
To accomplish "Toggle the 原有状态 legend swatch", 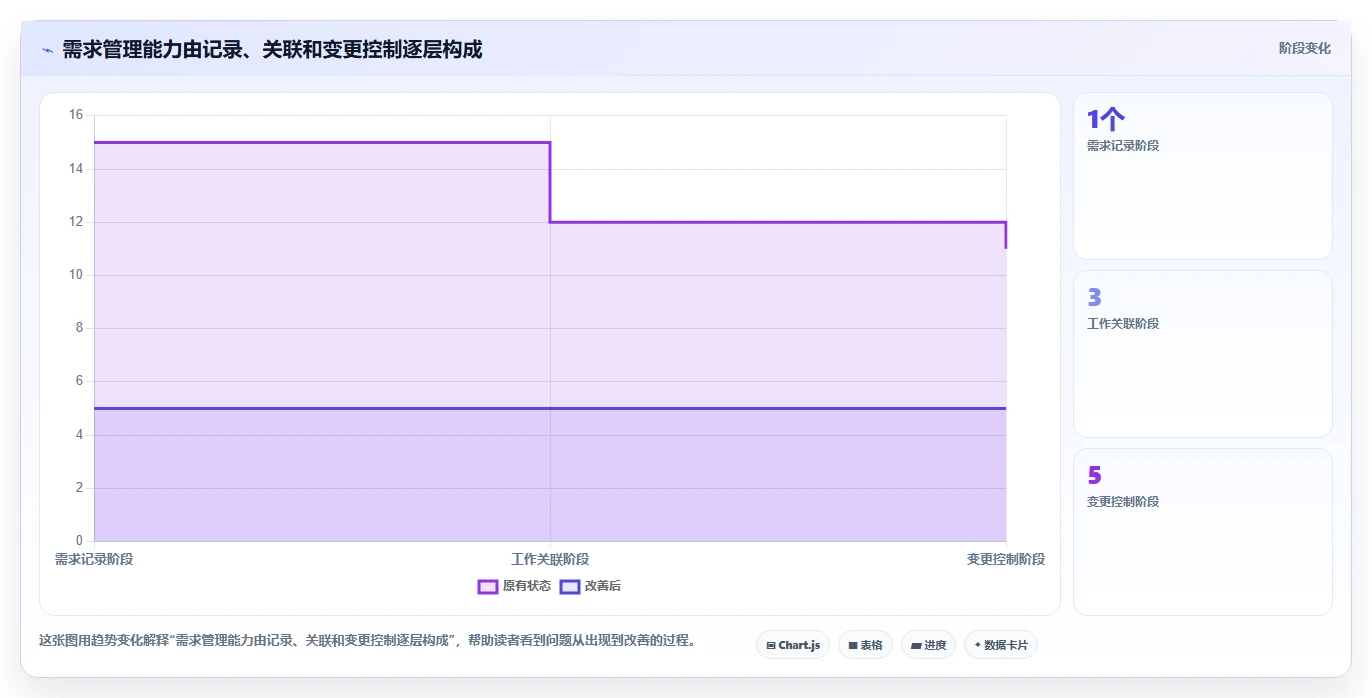I will click(488, 586).
